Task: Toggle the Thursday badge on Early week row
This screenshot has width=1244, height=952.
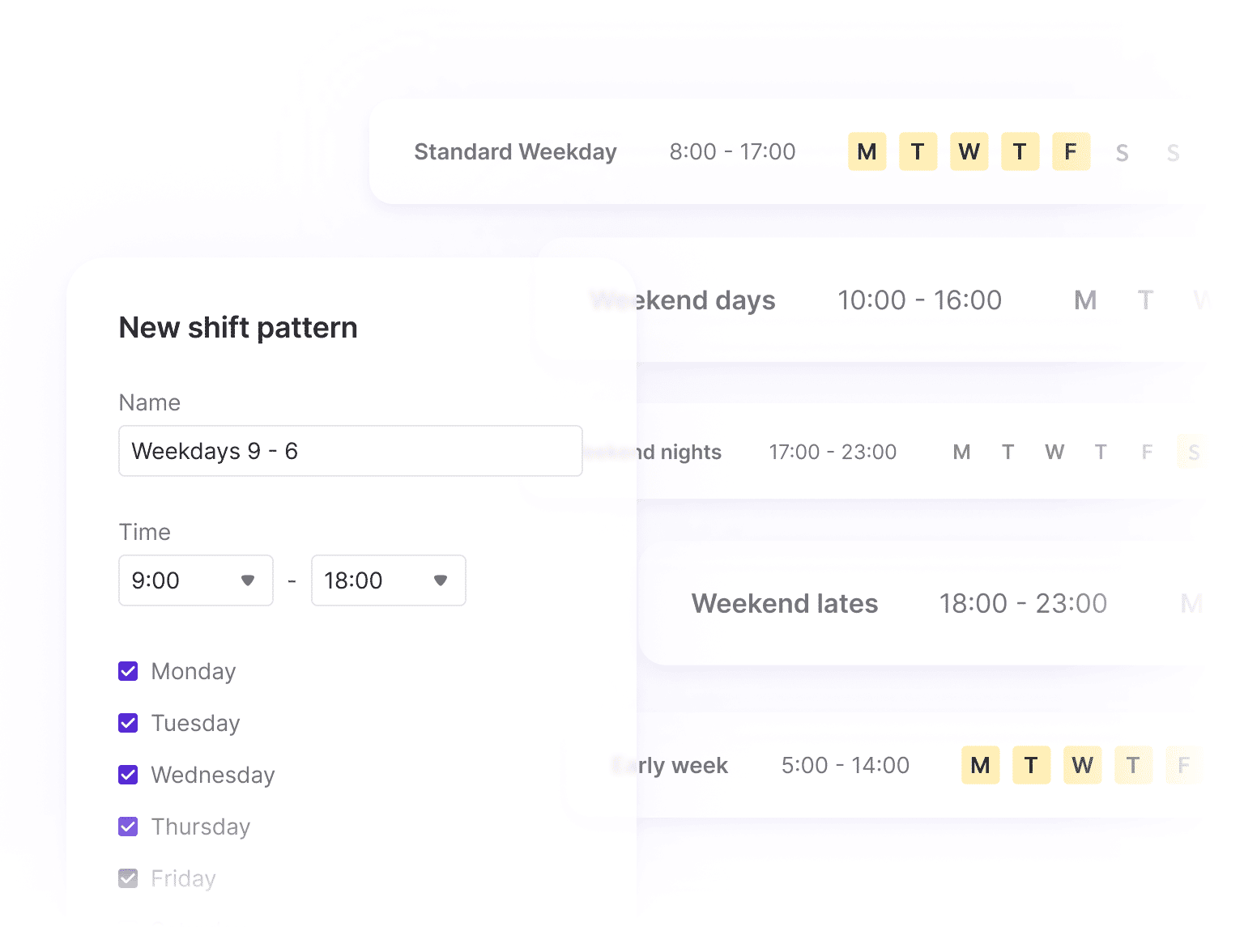Action: tap(1133, 765)
